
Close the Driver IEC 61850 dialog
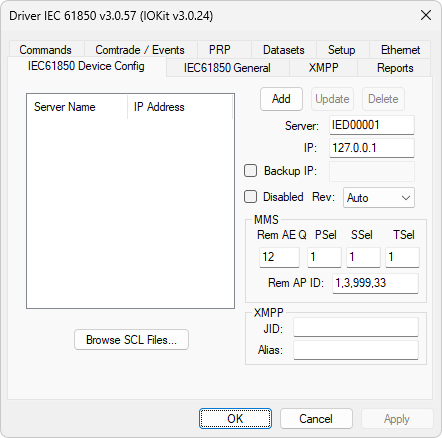426,15
